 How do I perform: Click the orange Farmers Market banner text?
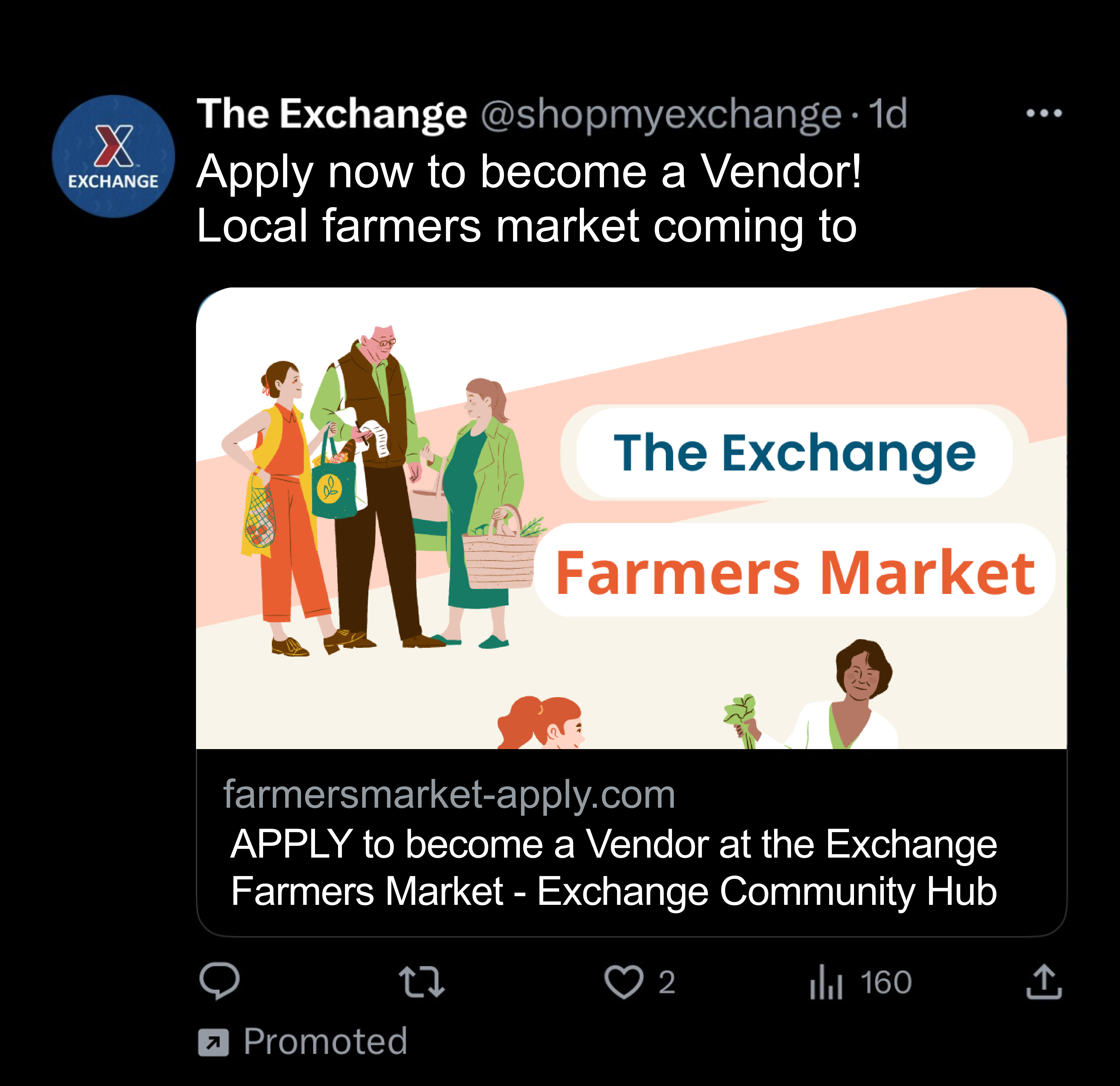click(x=795, y=572)
